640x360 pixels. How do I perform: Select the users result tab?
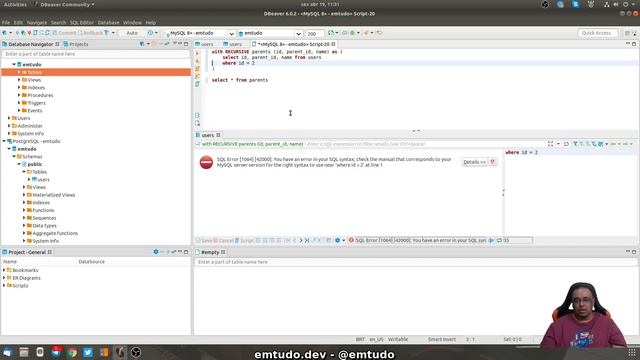(x=208, y=135)
